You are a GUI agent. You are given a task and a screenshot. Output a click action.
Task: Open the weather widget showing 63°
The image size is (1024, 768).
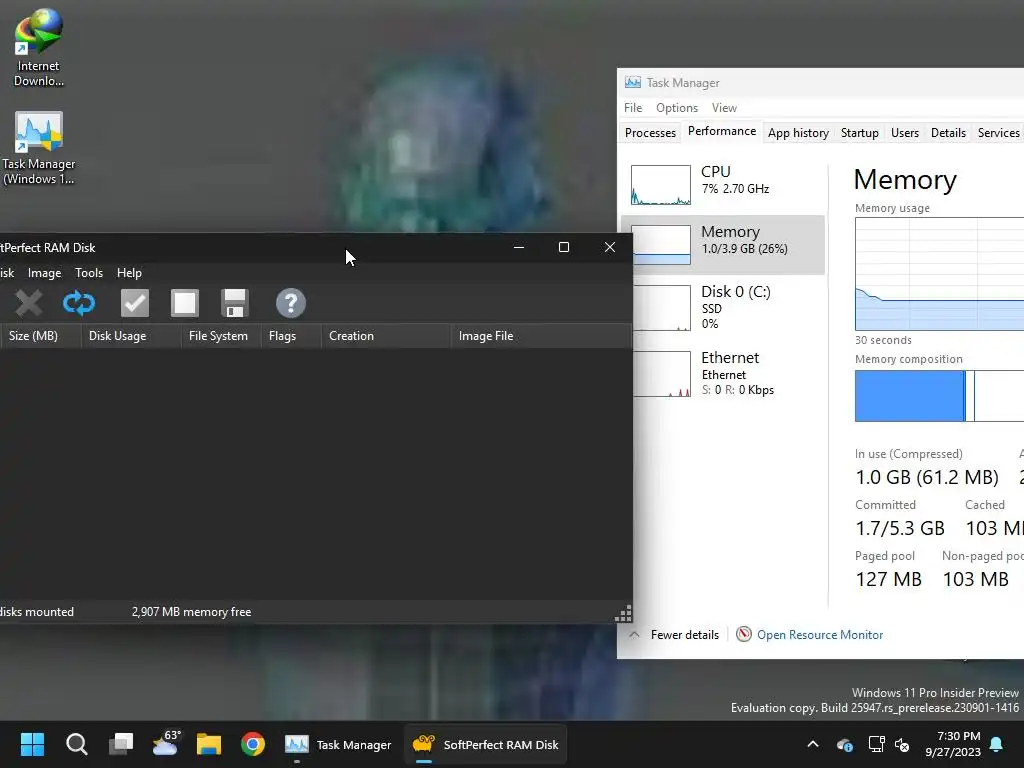point(165,743)
